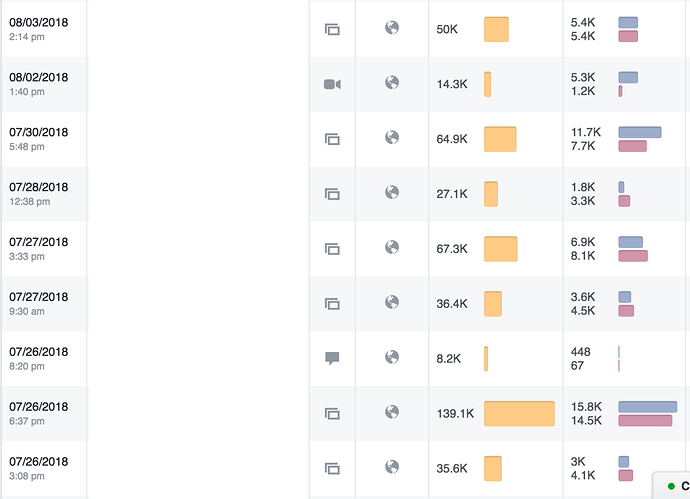690x499 pixels.
Task: Click the pink 8.1K reactions bar
Action: (x=633, y=256)
